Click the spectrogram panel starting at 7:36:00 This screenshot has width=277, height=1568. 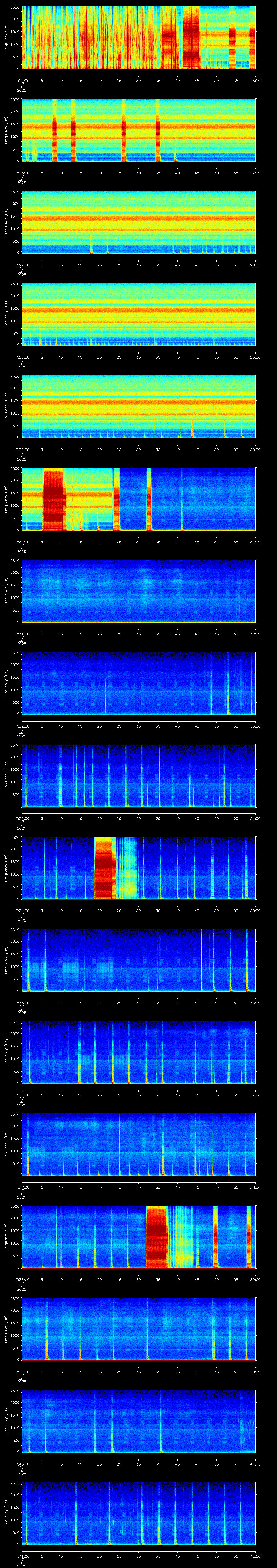pos(138,1052)
